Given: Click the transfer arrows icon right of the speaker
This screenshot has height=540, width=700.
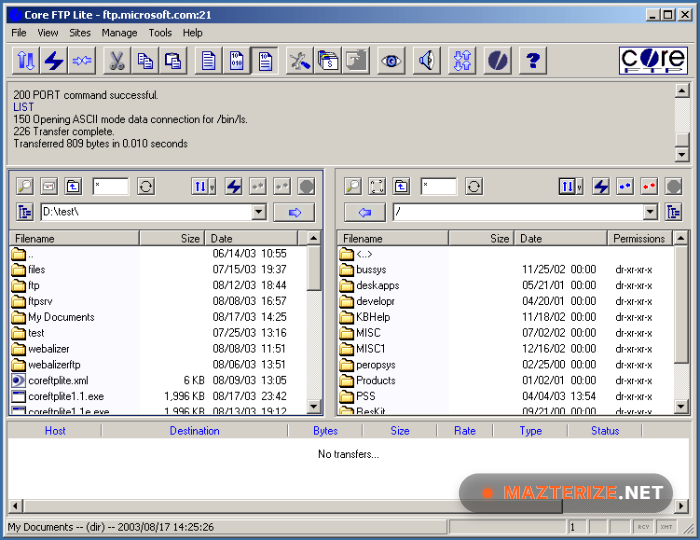Looking at the screenshot, I should tap(462, 60).
